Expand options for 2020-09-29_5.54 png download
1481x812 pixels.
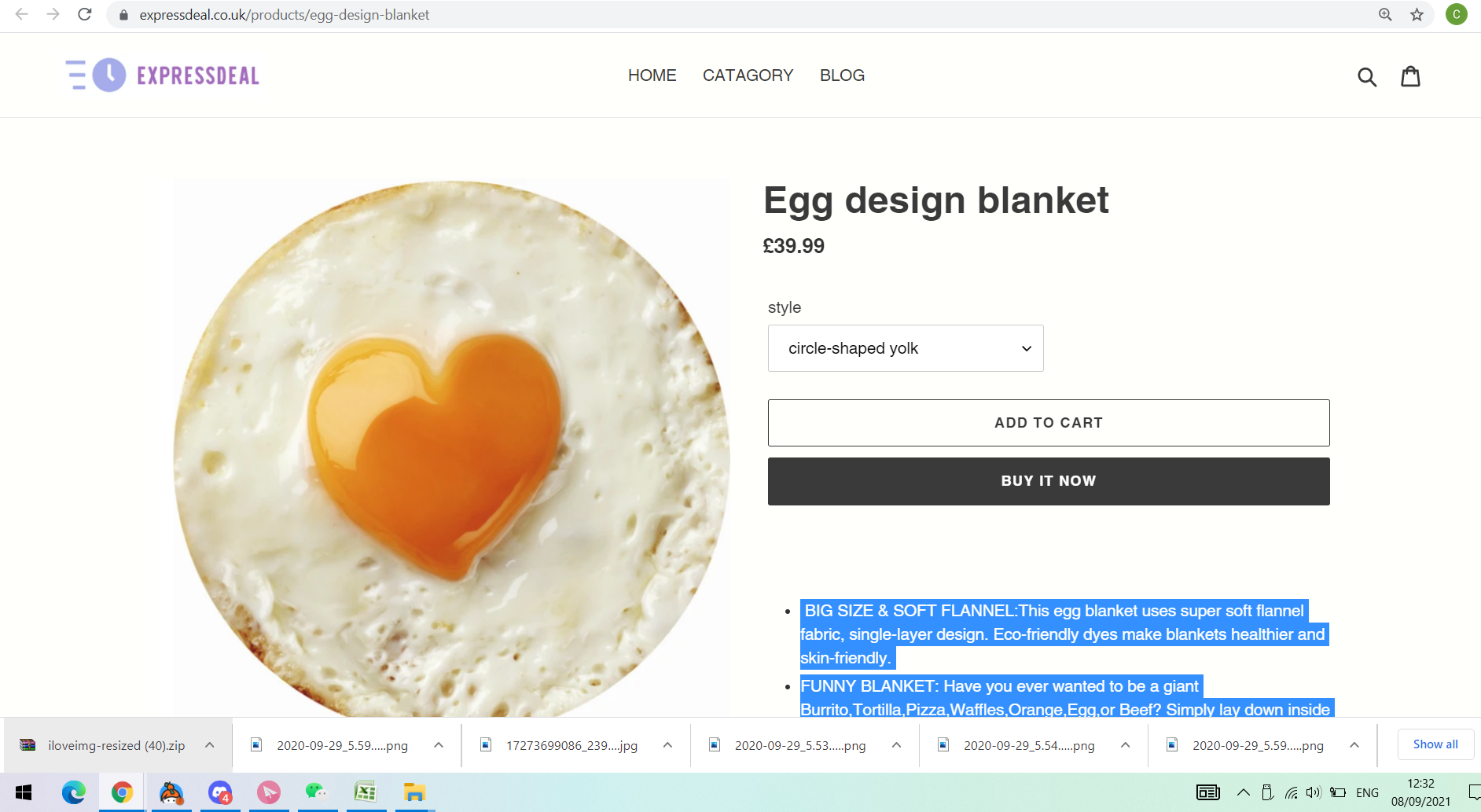point(1125,745)
